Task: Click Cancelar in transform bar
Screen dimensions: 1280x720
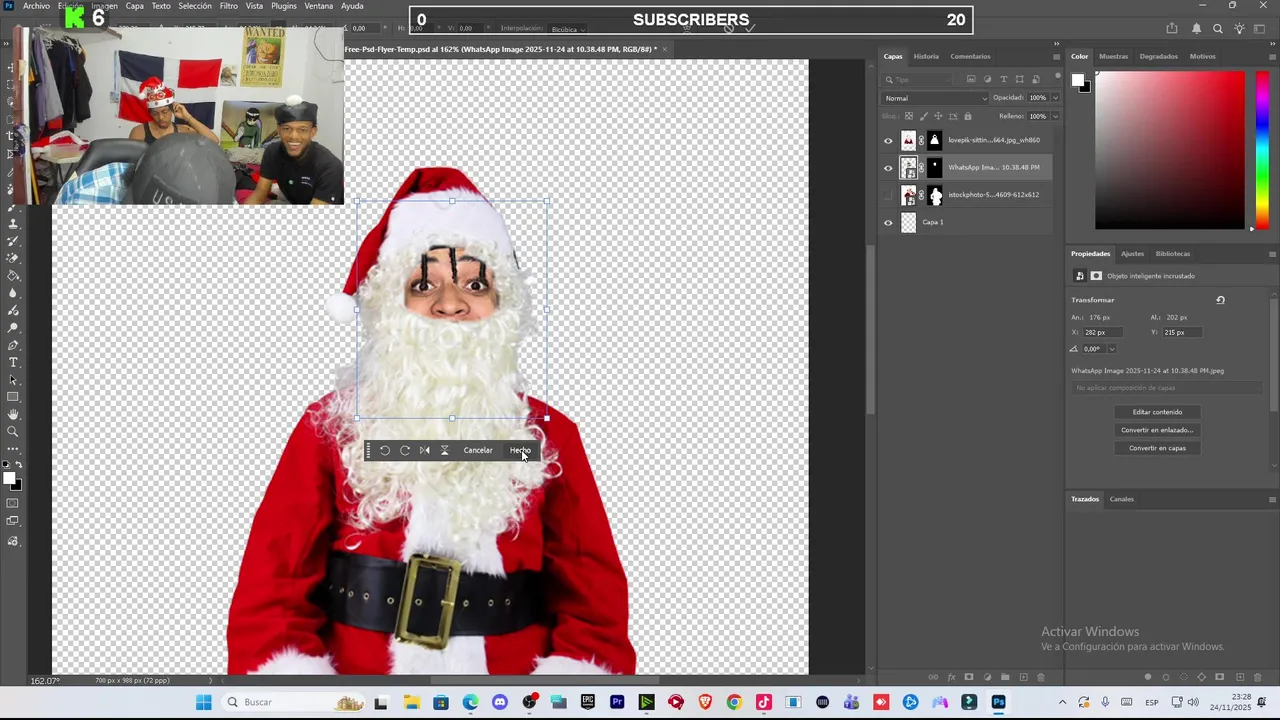Action: [478, 450]
